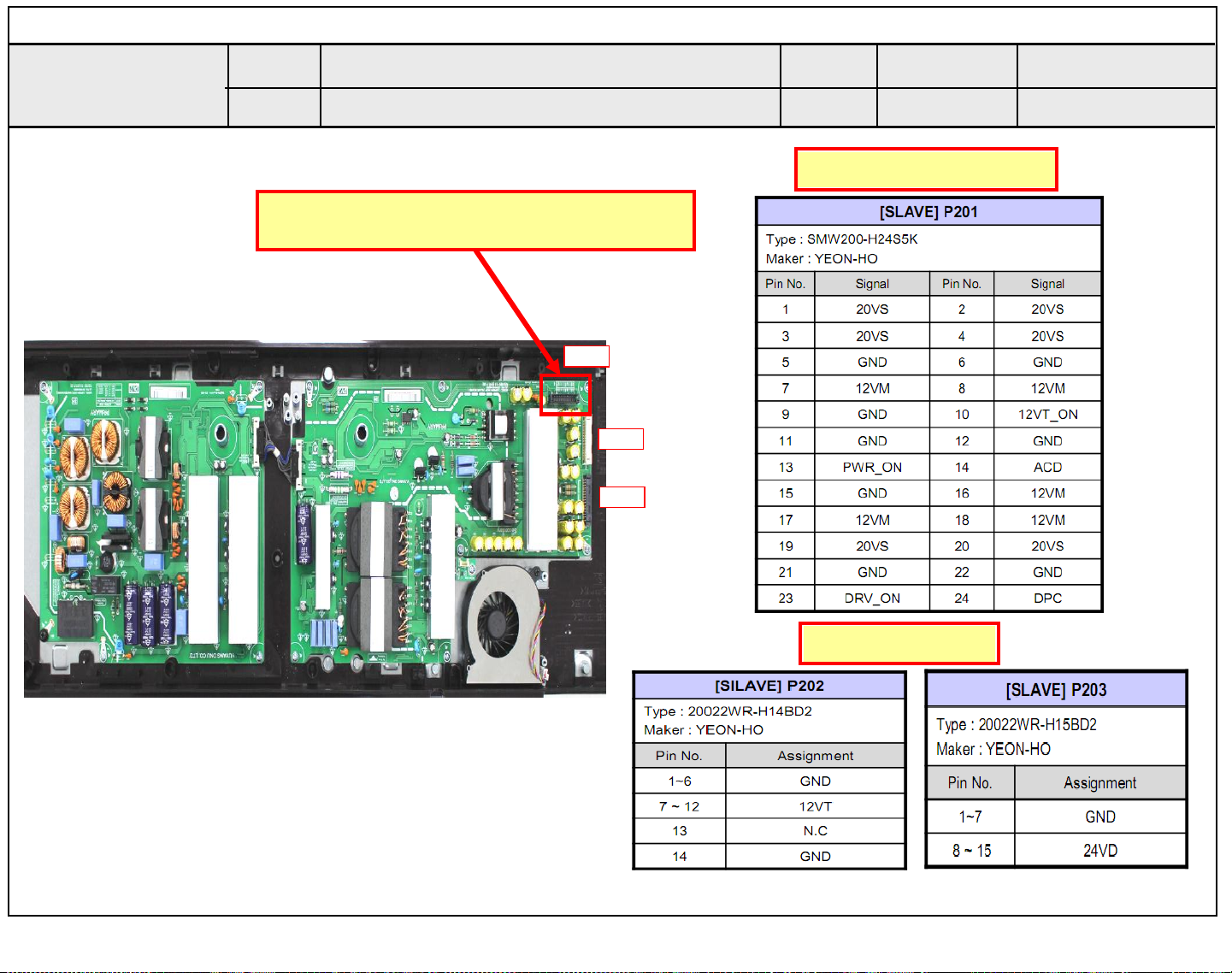Click pin number 1 in the P201 table
1232x973 pixels.
click(x=786, y=310)
